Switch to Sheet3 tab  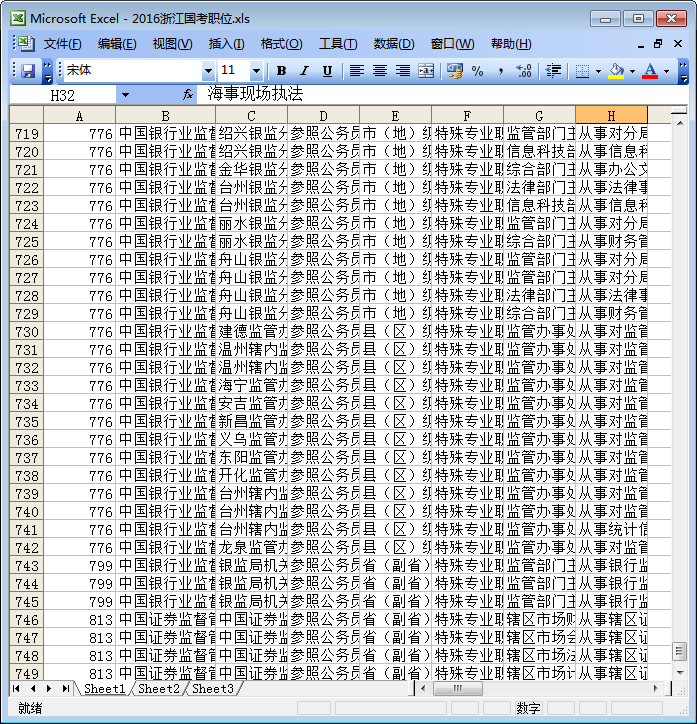click(212, 688)
